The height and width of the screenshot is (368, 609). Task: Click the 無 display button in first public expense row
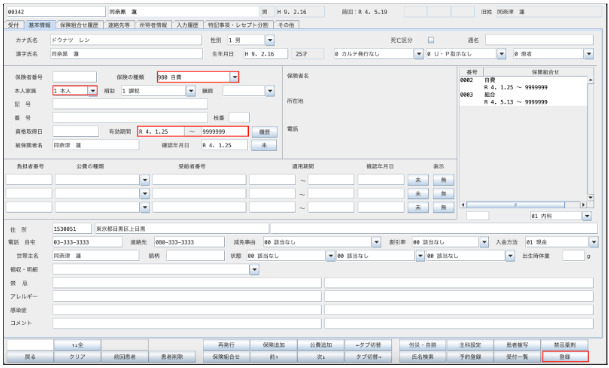point(443,180)
